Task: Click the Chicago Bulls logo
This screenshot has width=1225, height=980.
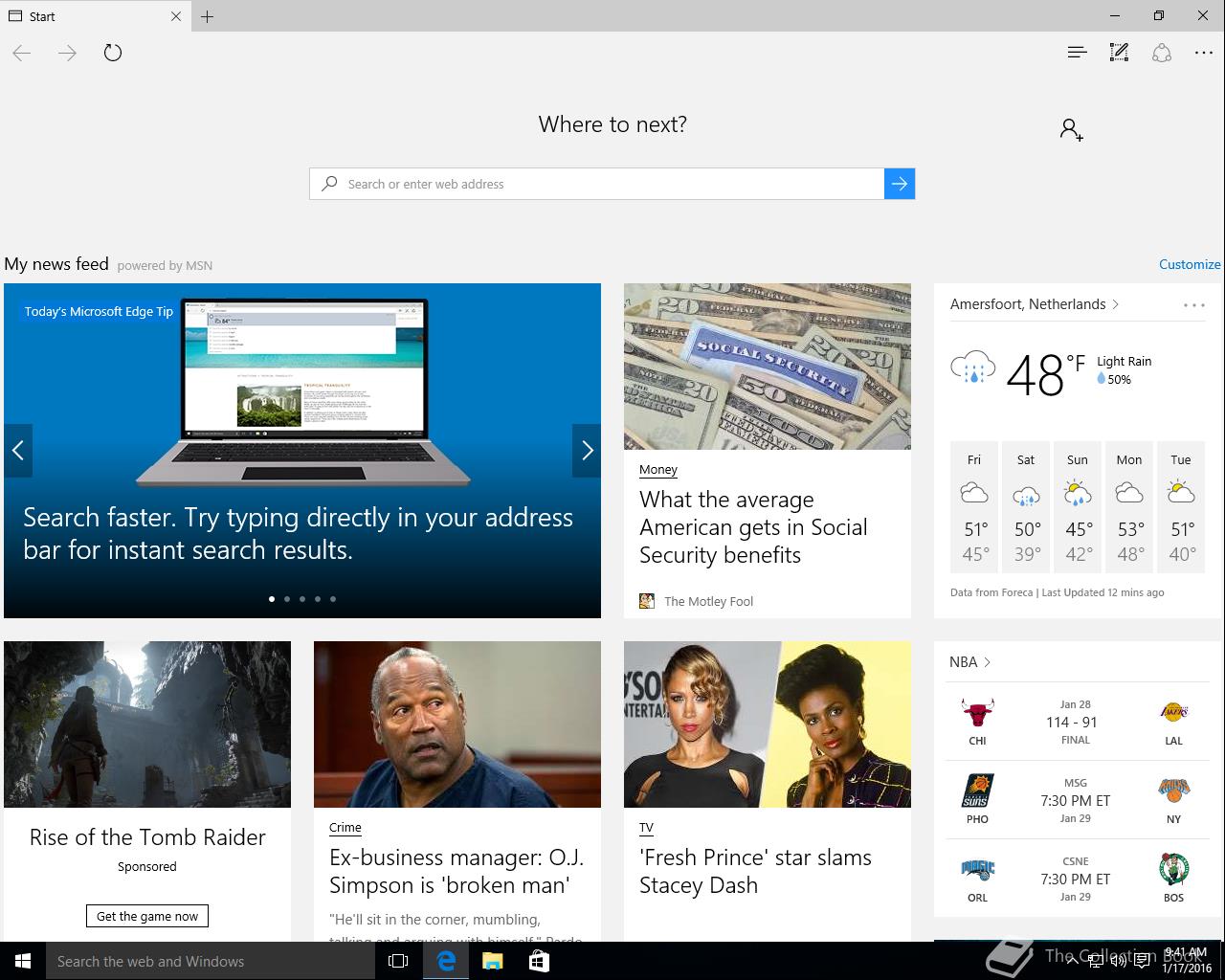Action: (977, 713)
